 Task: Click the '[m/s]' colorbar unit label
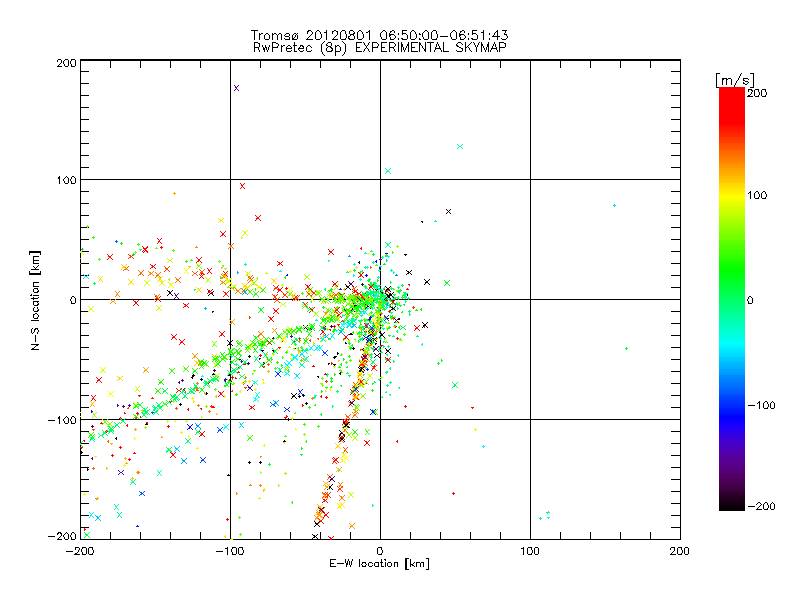coord(734,80)
